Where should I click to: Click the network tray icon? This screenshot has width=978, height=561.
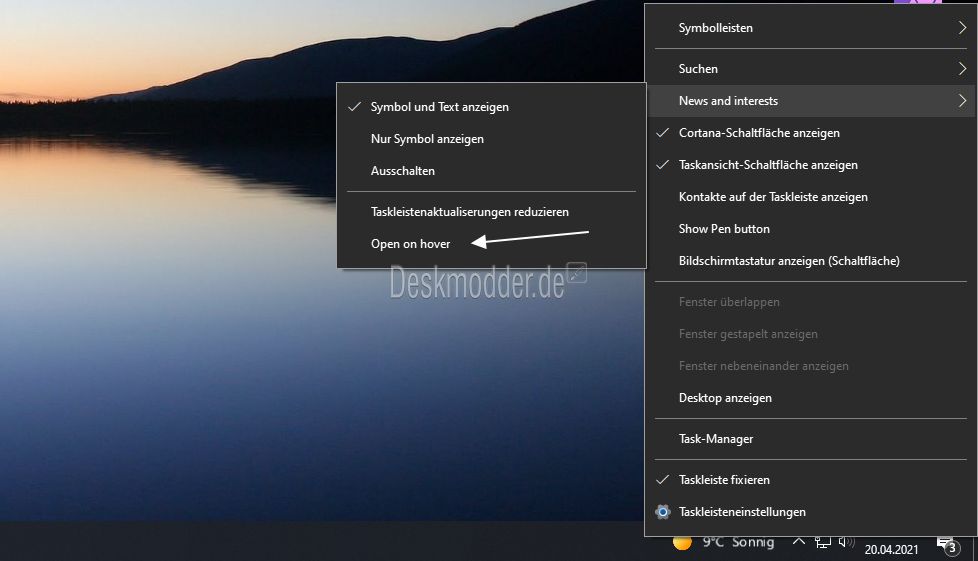coord(823,542)
